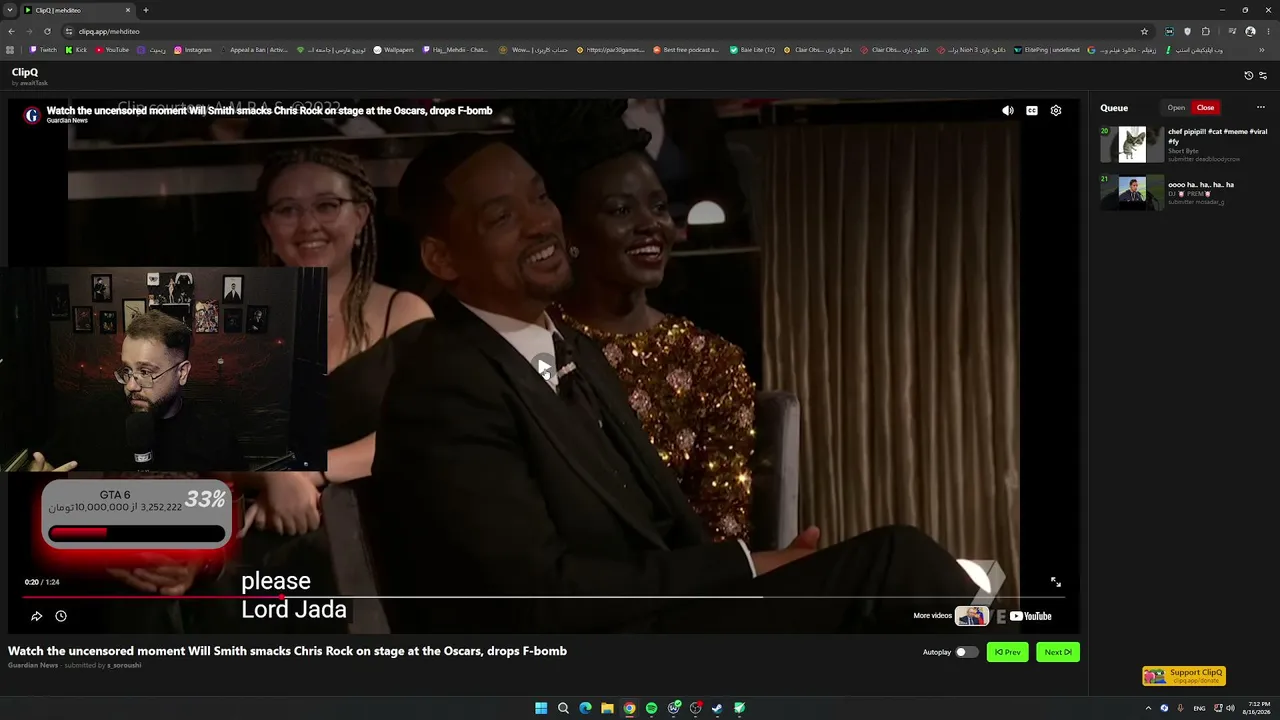
Task: Mute the video player volume
Action: tap(1008, 111)
